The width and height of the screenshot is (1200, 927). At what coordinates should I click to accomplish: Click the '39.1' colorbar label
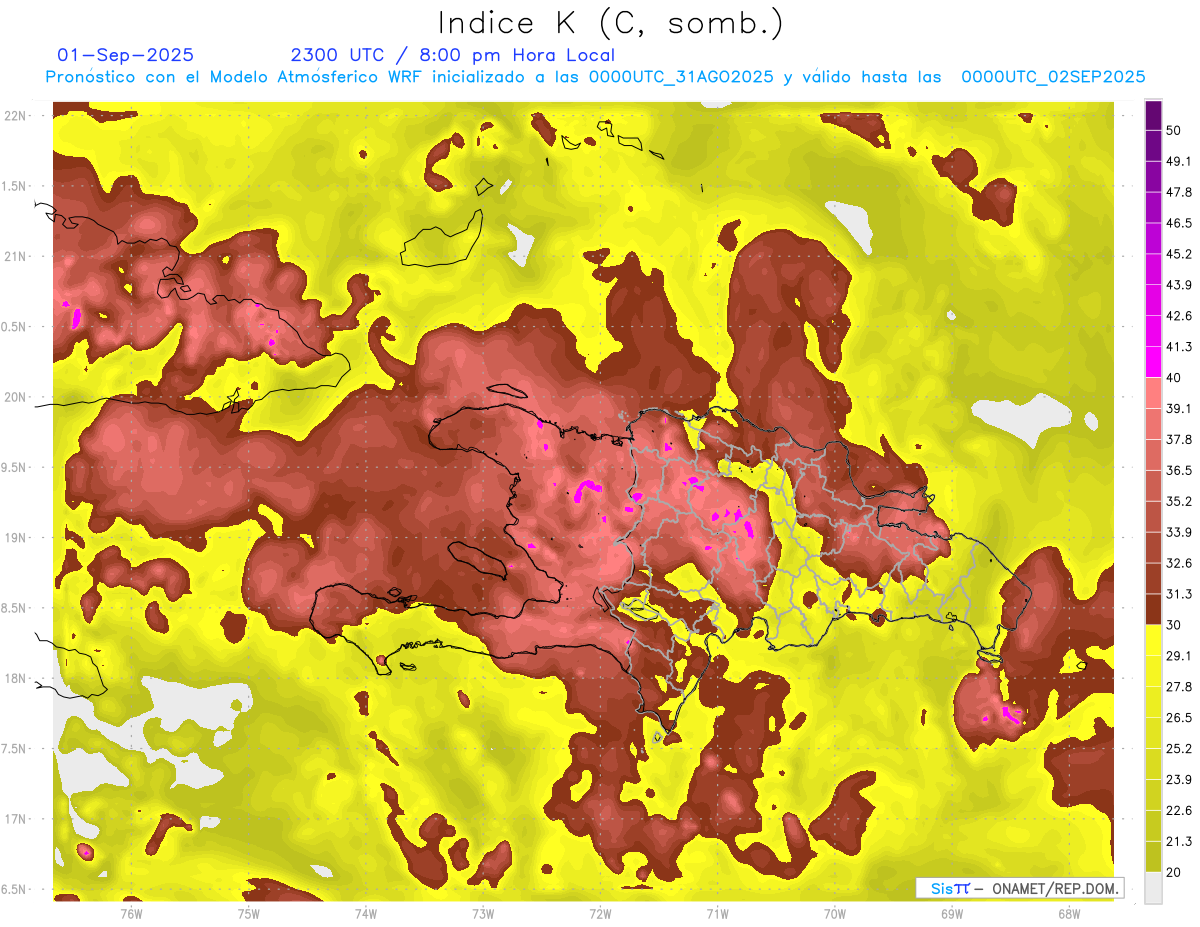point(1179,408)
